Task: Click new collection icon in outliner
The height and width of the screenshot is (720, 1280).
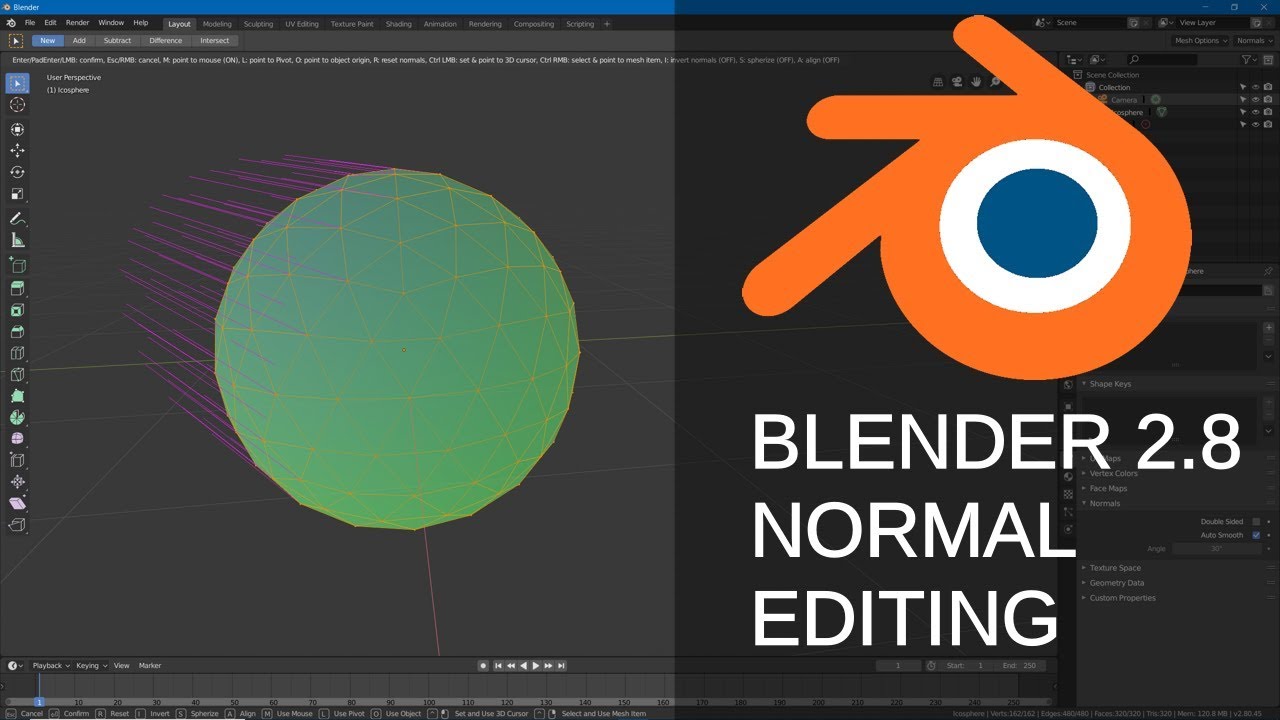Action: click(x=1268, y=60)
